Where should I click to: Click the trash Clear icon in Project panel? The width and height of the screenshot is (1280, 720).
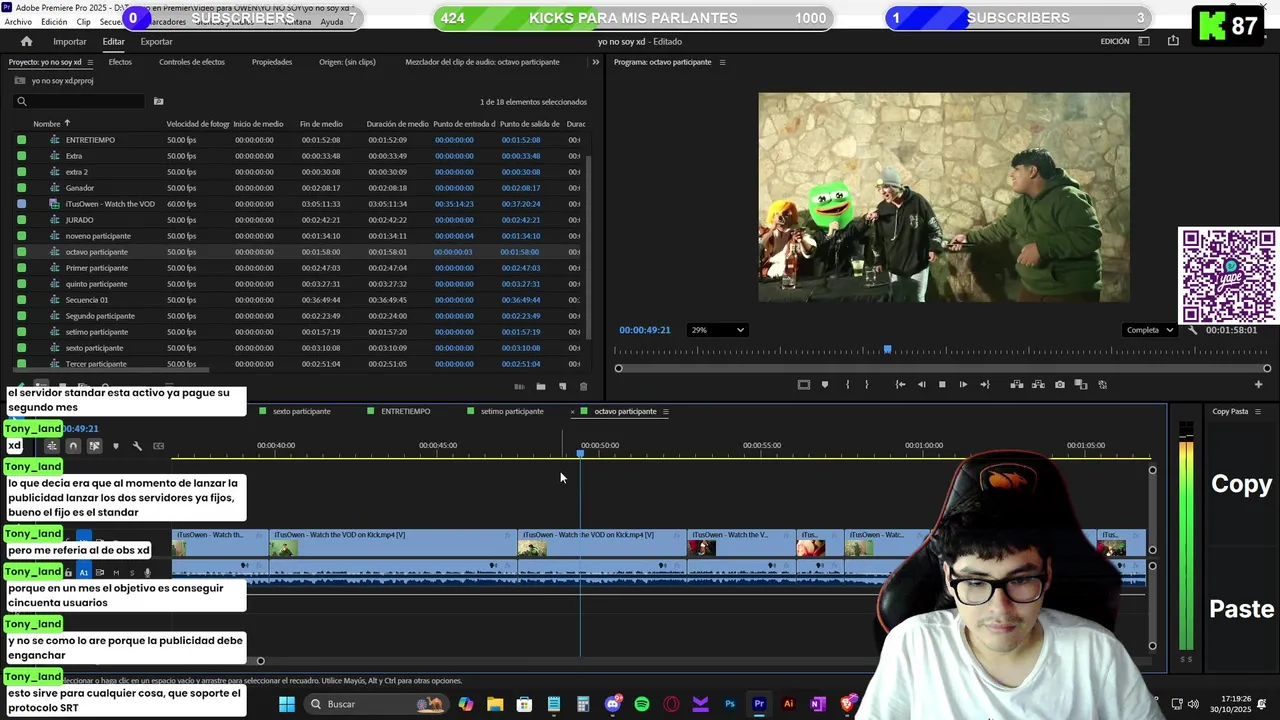584,386
